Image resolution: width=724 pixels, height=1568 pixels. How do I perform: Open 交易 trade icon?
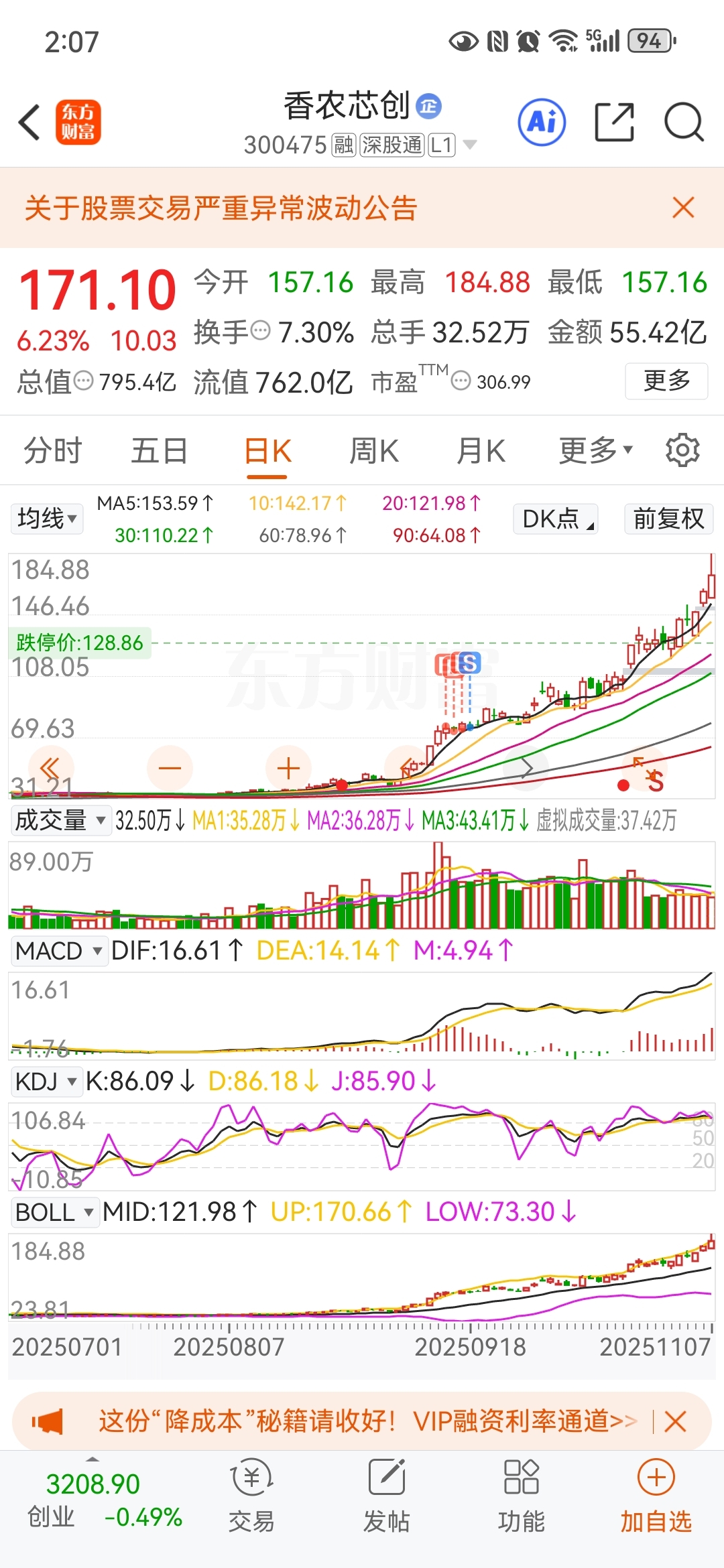click(251, 1496)
